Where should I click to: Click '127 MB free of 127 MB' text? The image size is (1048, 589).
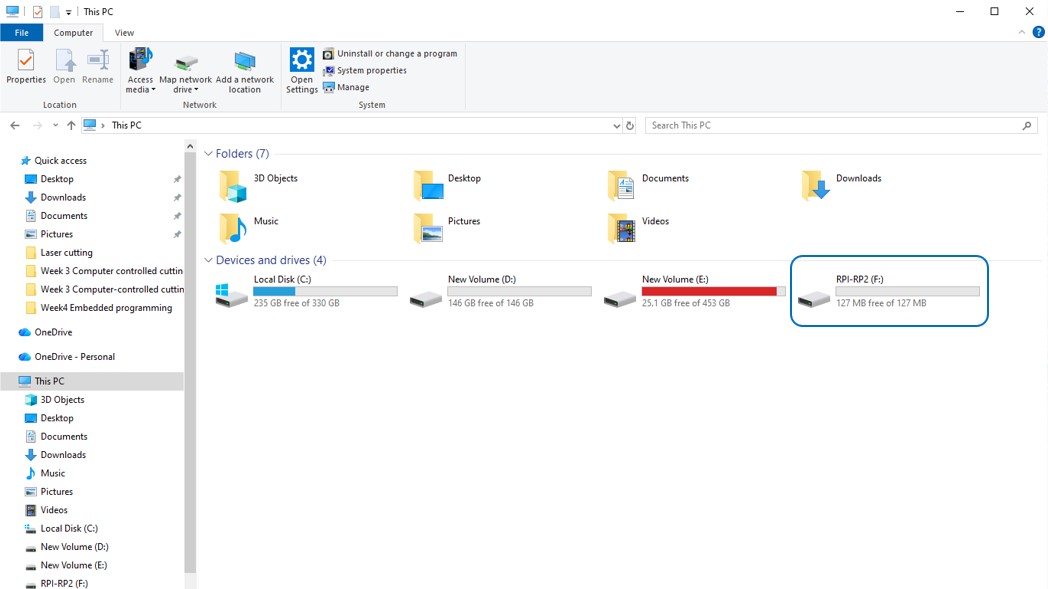click(881, 303)
